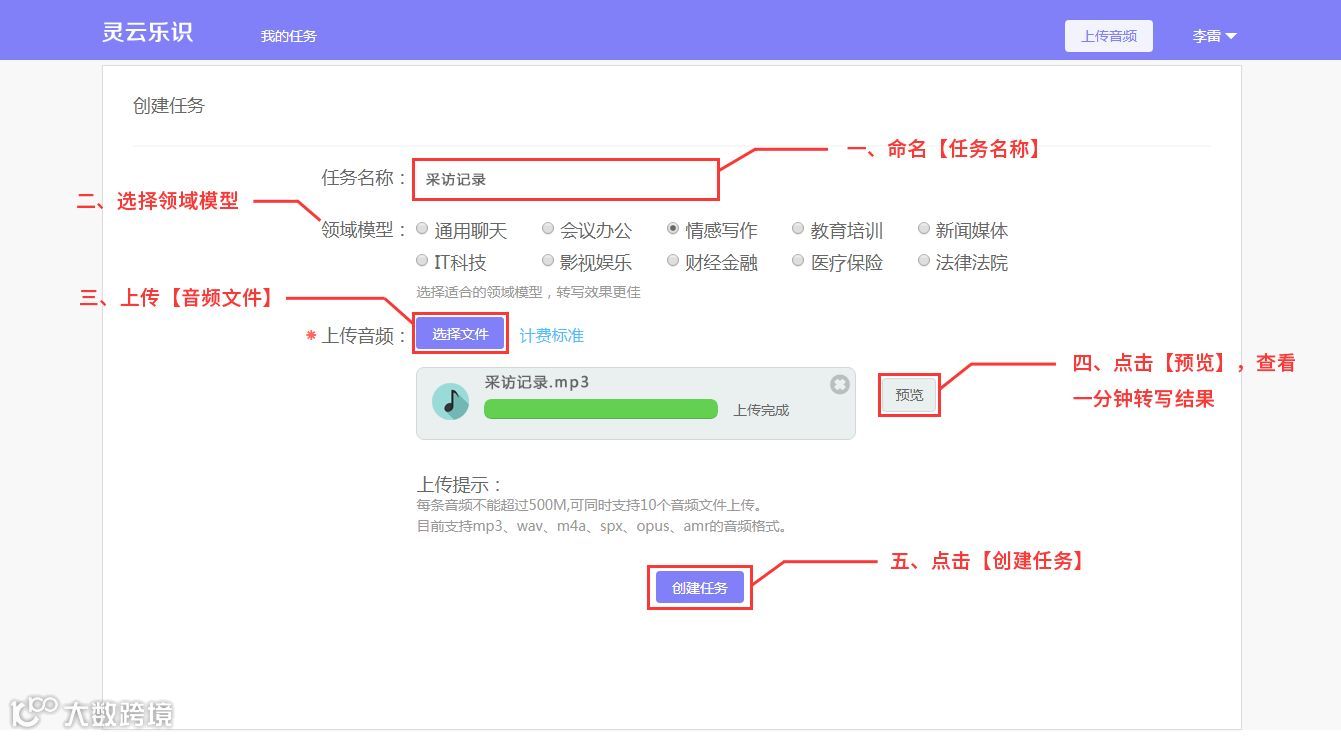The height and width of the screenshot is (737, 1341).
Task: Open the 计费标准 link
Action: [x=551, y=336]
